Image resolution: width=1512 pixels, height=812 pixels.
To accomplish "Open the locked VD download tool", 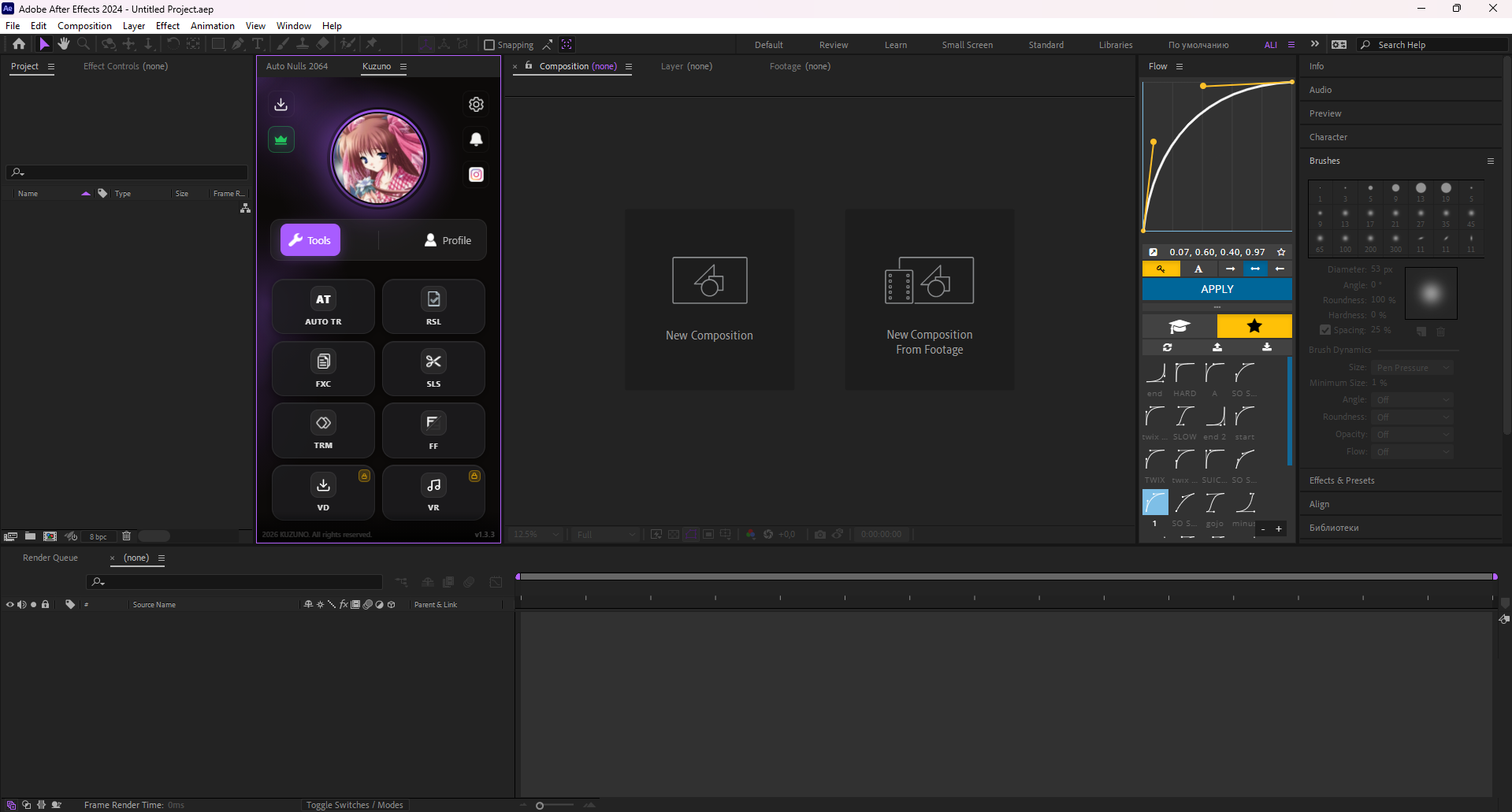I will click(323, 493).
